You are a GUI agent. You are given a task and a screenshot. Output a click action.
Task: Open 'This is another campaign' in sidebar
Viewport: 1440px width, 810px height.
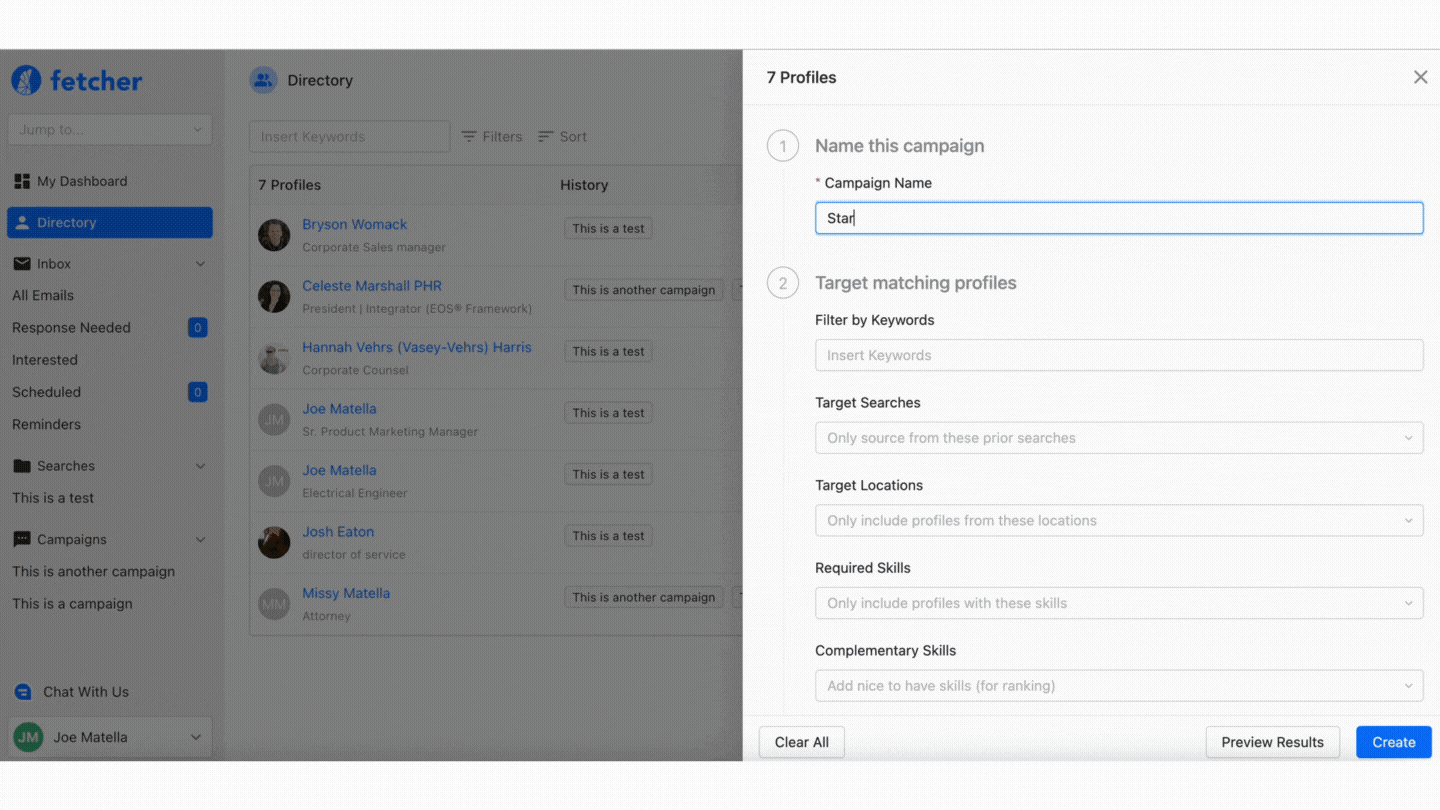click(x=93, y=571)
